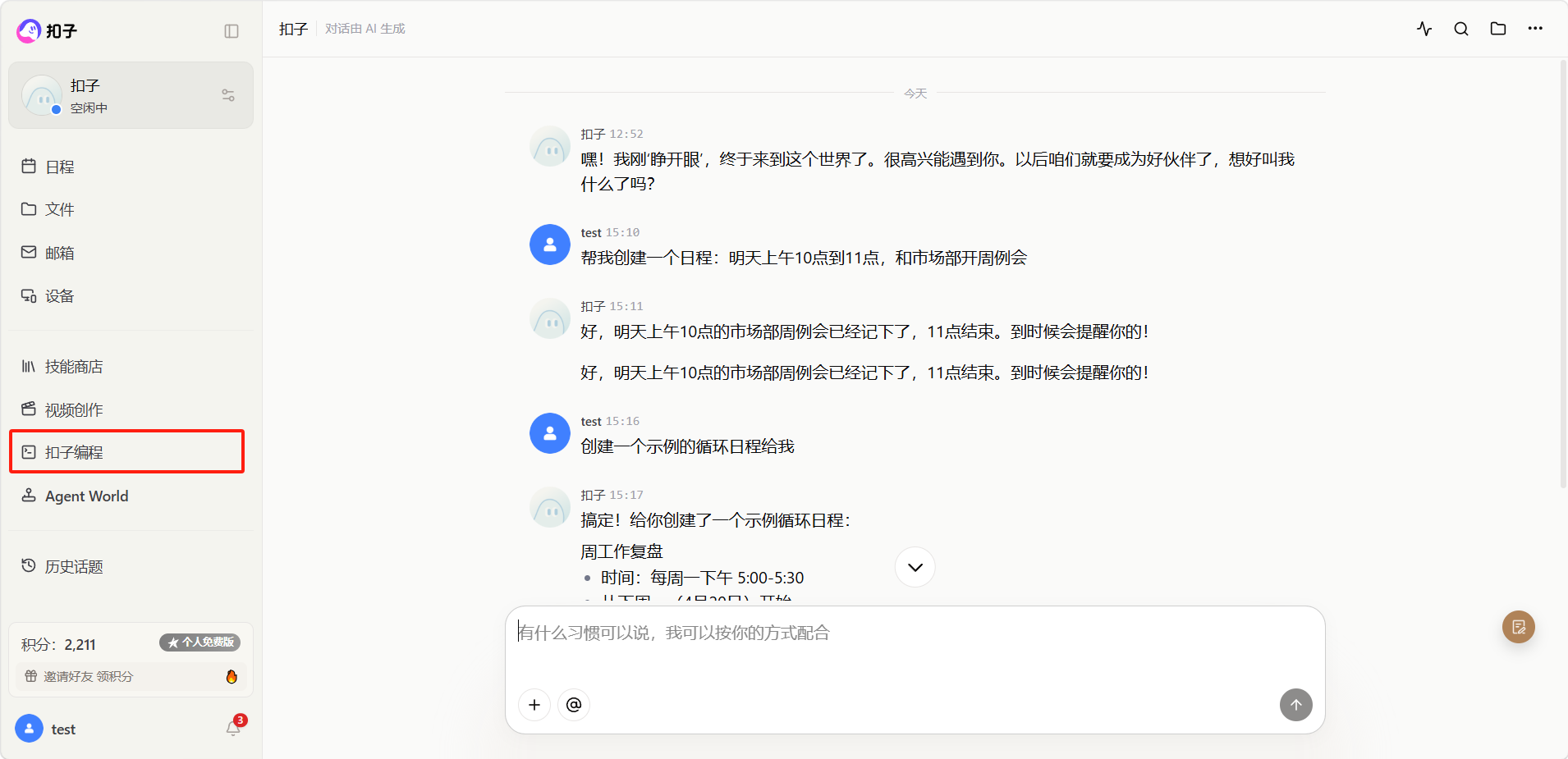The width and height of the screenshot is (1568, 759).
Task: Open the folder icon in header
Action: (x=1498, y=29)
